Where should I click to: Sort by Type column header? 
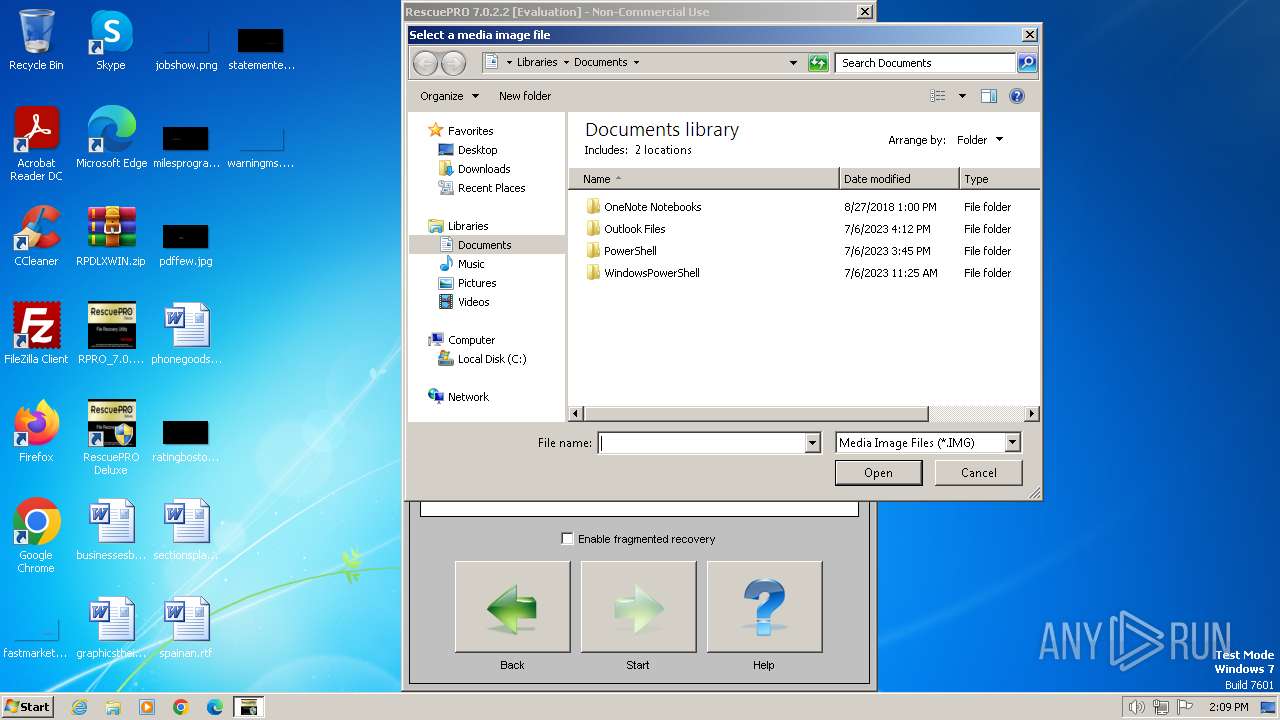pos(999,179)
